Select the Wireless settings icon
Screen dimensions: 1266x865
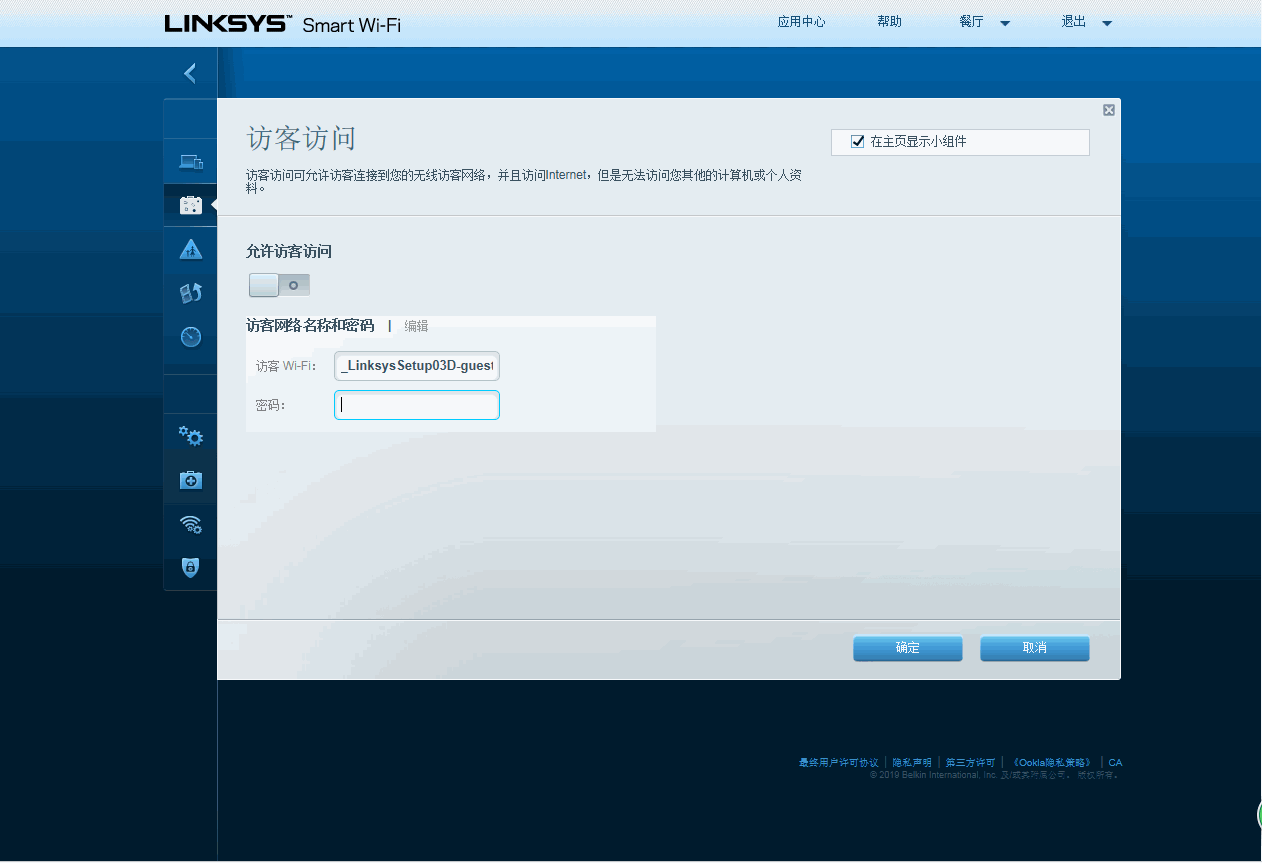click(x=190, y=524)
